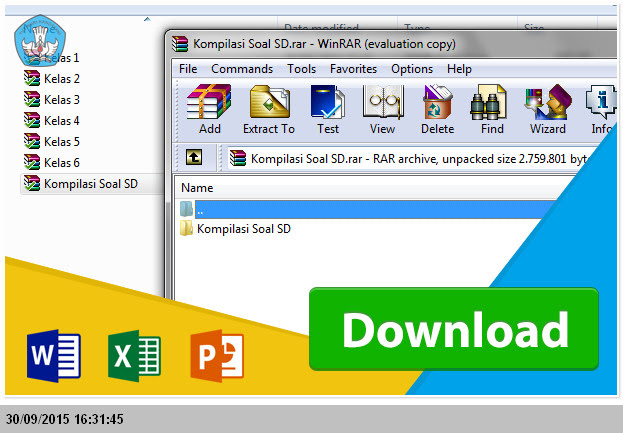The height and width of the screenshot is (433, 623).
Task: Click the Tut Wuri Handayani emblem logo
Action: coord(40,40)
